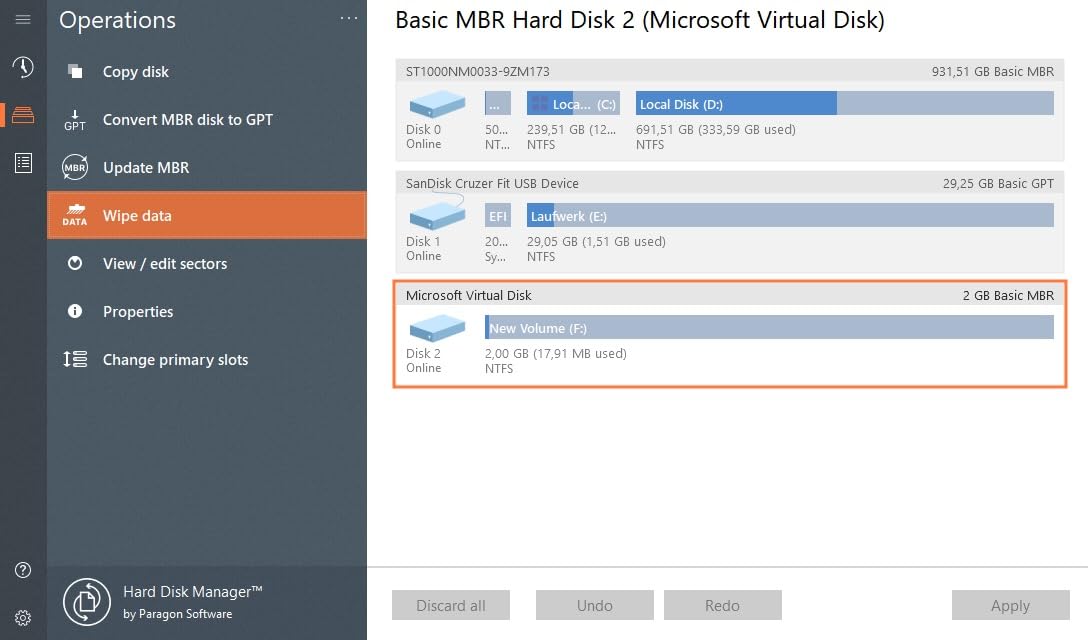Open the Operations more options ellipsis
The image size is (1088, 640).
[x=349, y=19]
